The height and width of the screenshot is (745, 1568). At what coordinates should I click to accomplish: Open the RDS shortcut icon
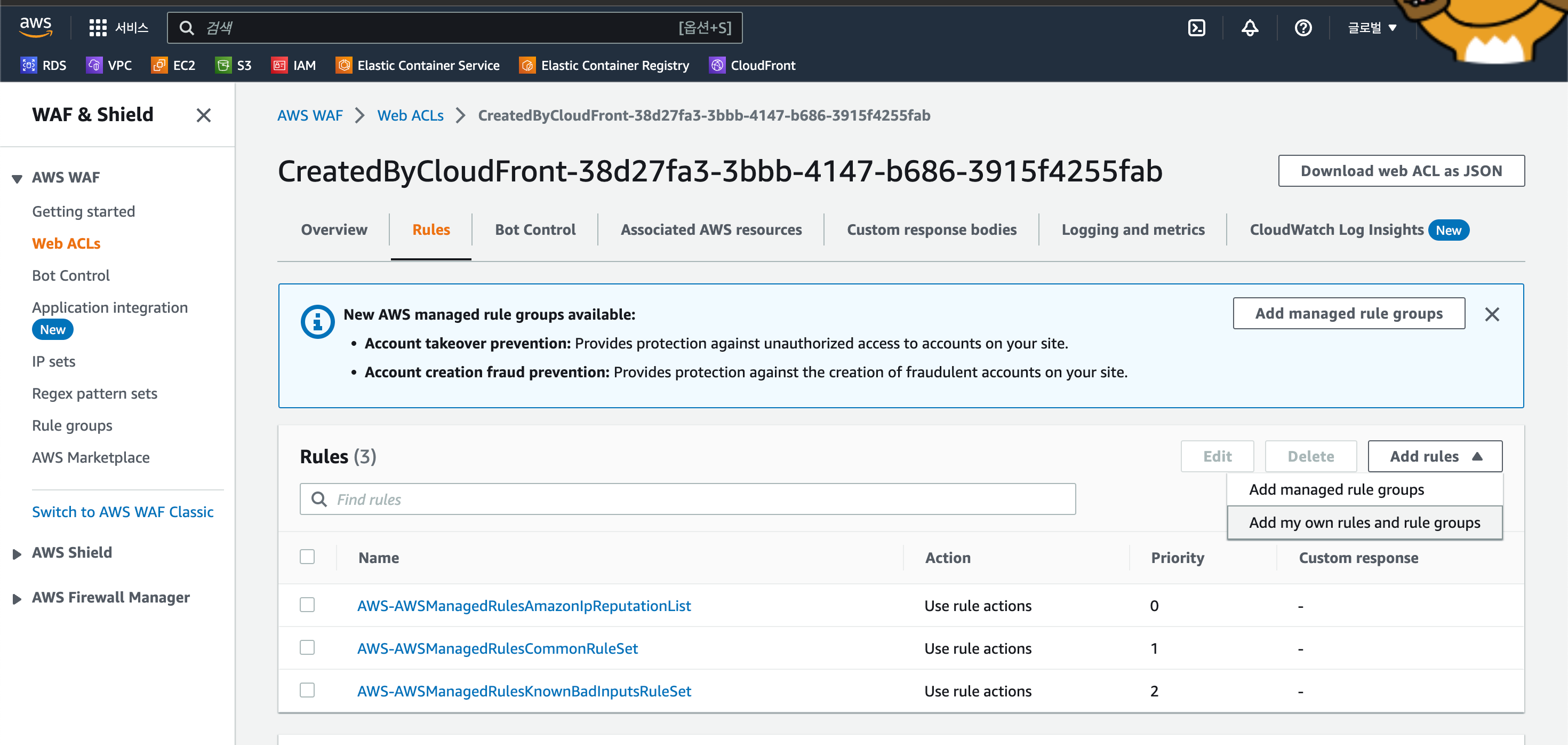click(x=29, y=65)
